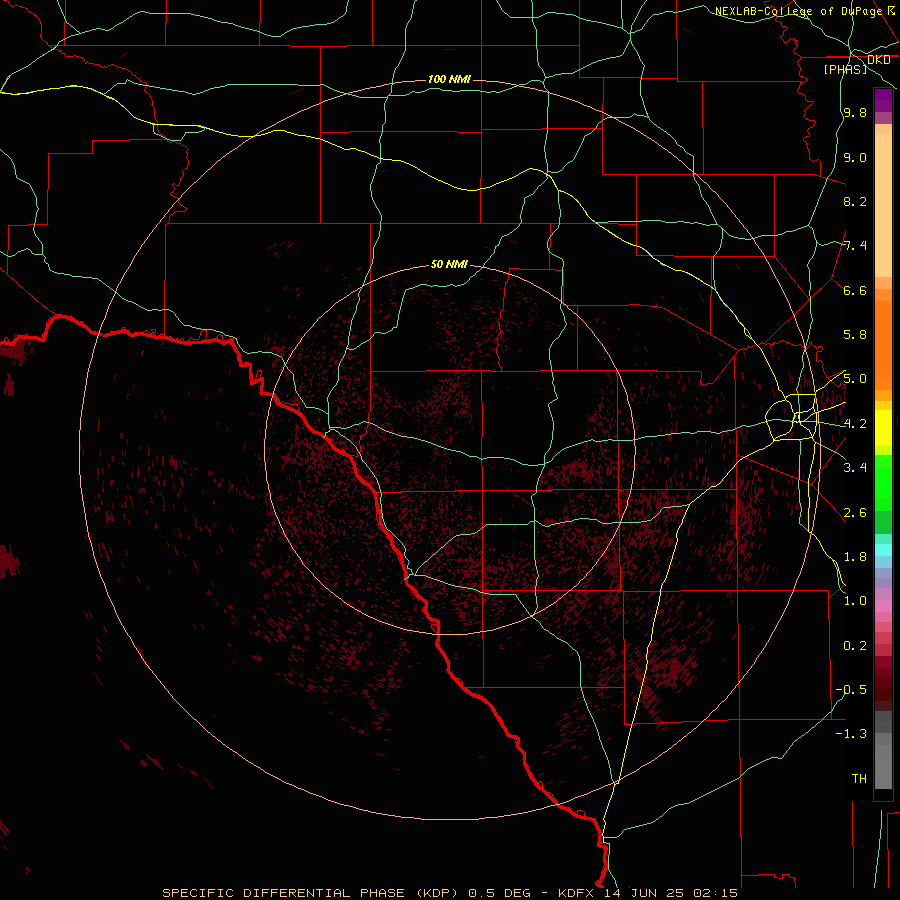
Task: Click the 50 NMI range ring label
Action: coord(449,264)
